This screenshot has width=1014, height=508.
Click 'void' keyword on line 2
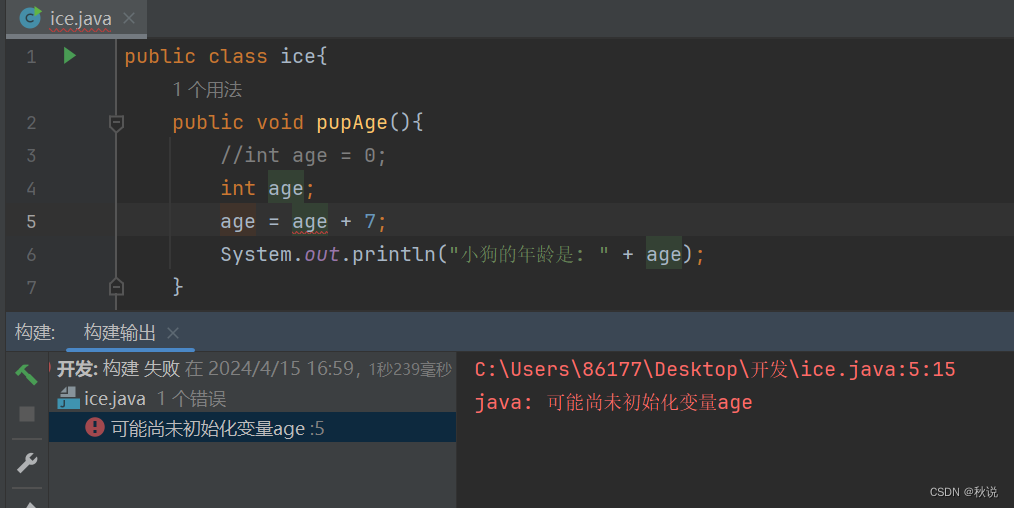280,123
